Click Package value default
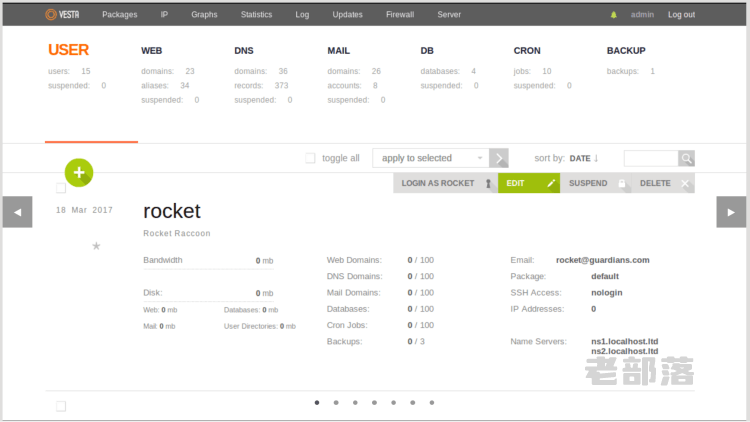The image size is (750, 422). point(605,276)
